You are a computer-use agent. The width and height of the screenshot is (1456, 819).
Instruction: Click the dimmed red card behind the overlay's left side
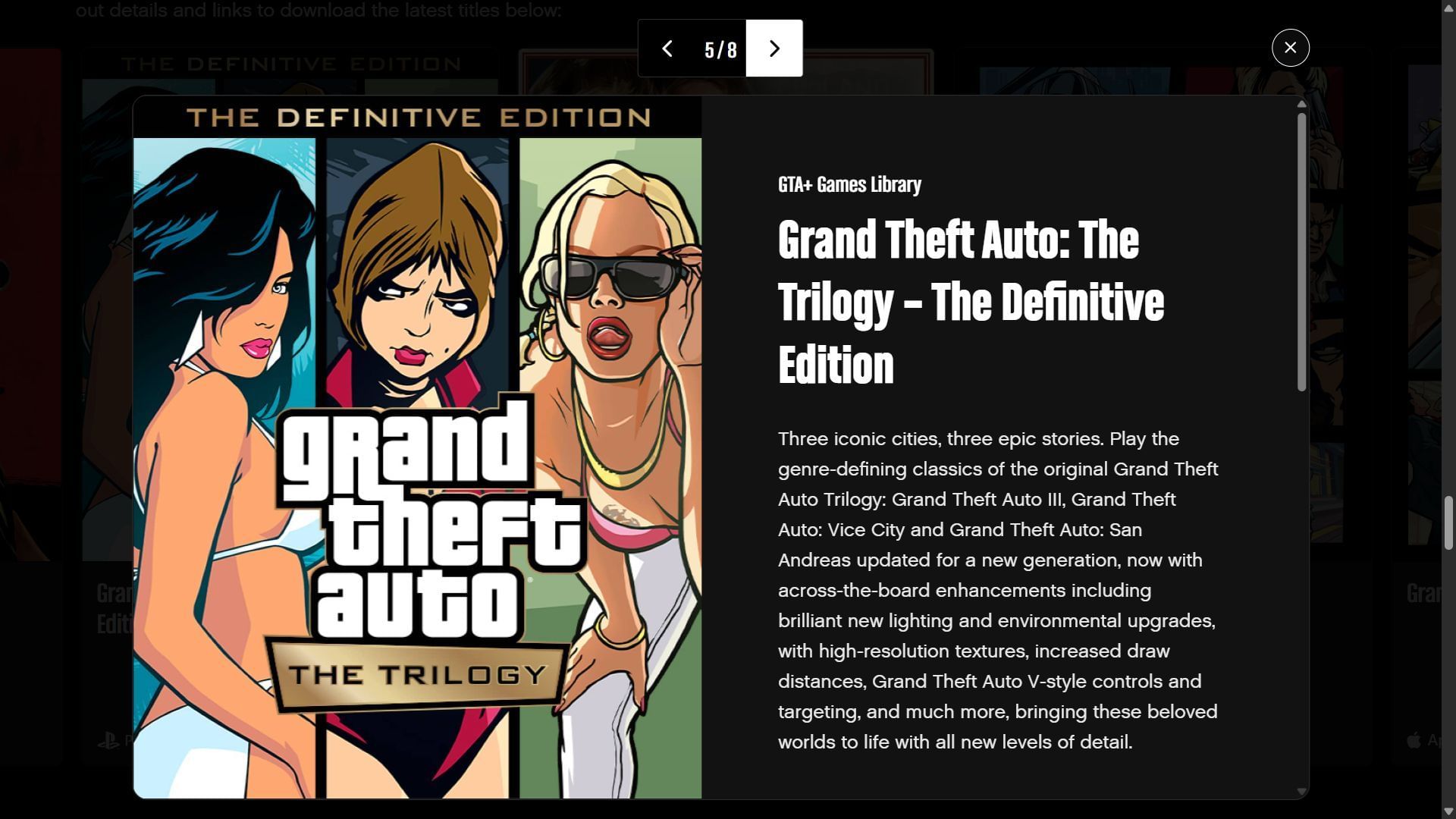(30, 303)
